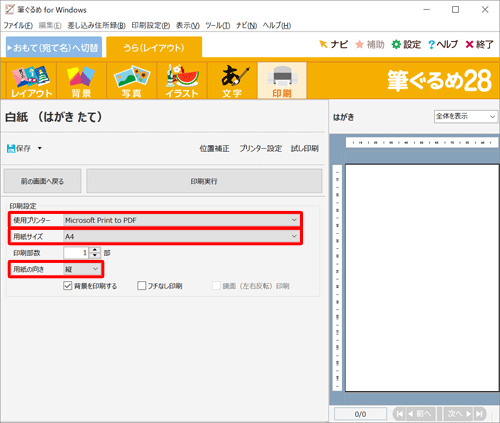Screen dimensions: 500x423
Task: Open the ツール(T) menu
Action: coord(217,25)
